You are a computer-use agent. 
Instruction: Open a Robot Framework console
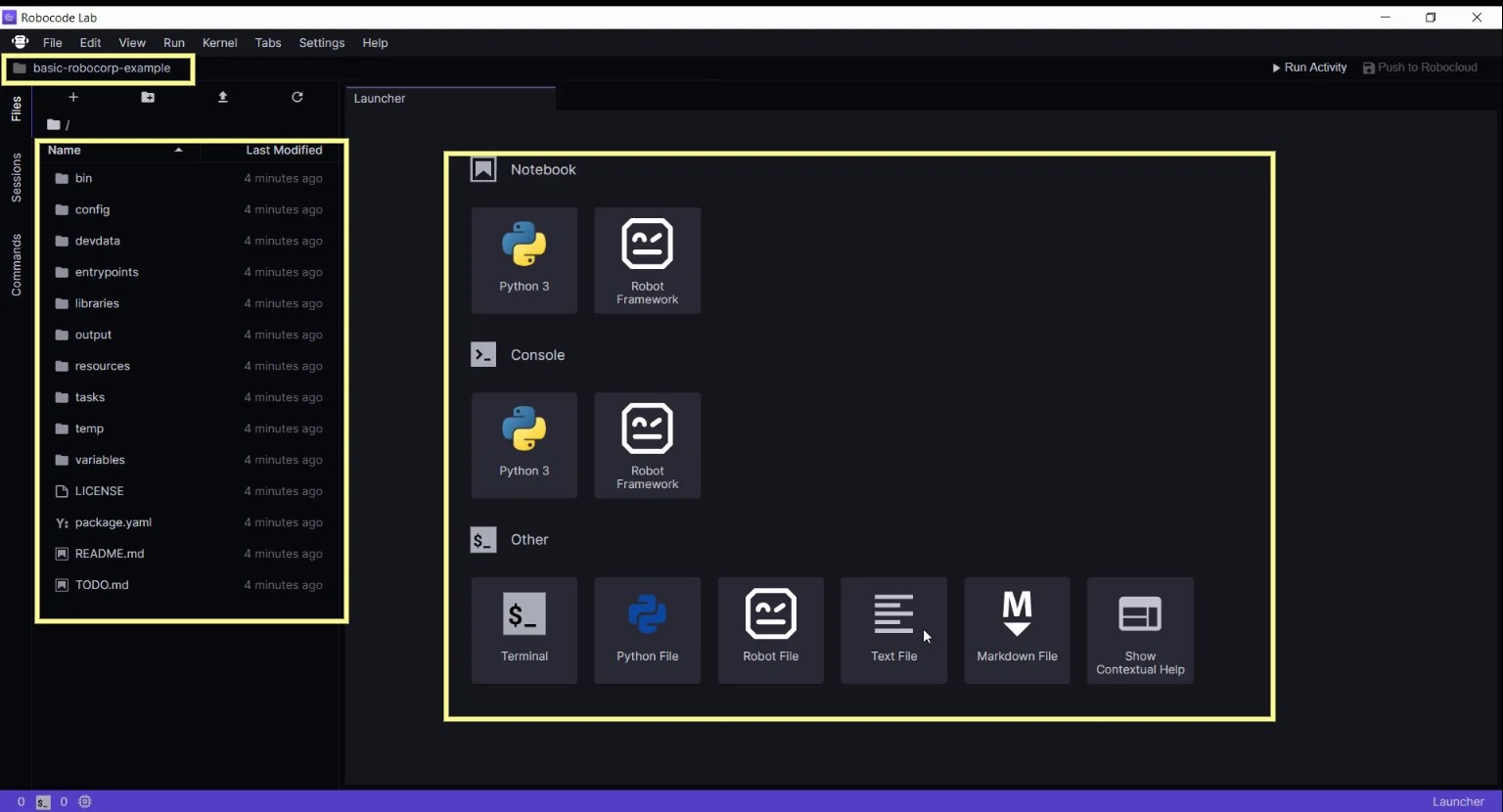point(648,445)
